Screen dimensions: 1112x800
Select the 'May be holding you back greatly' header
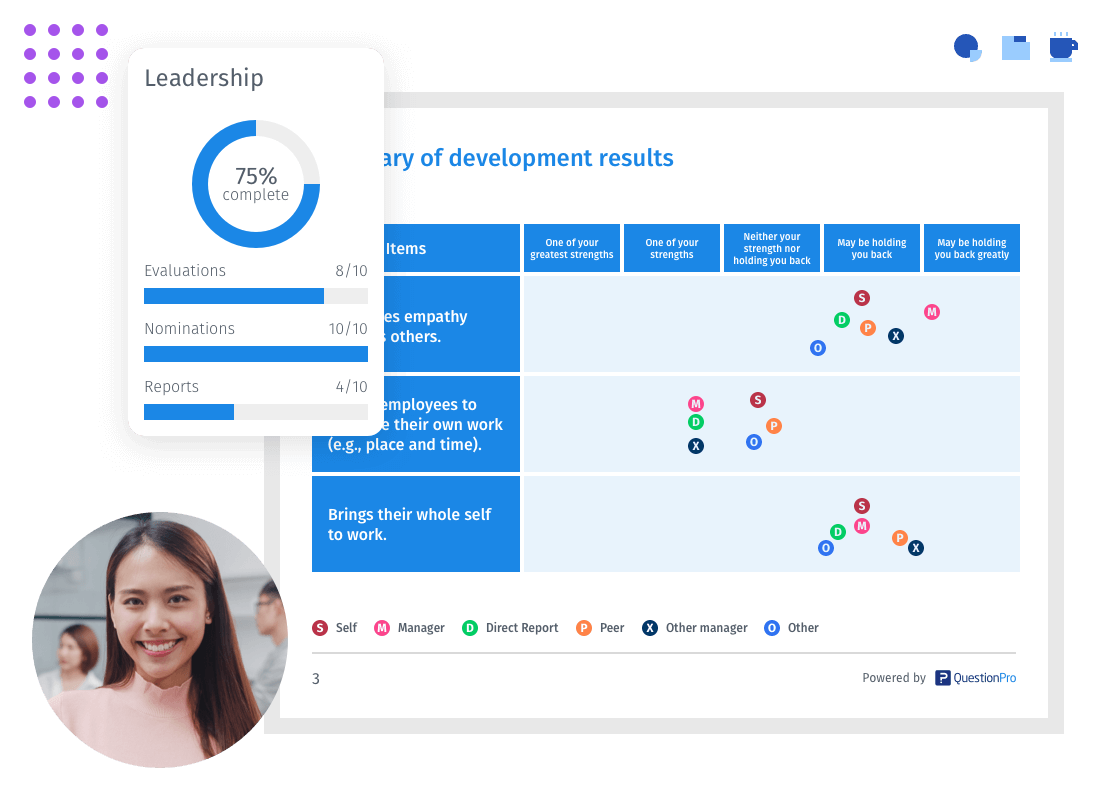971,248
